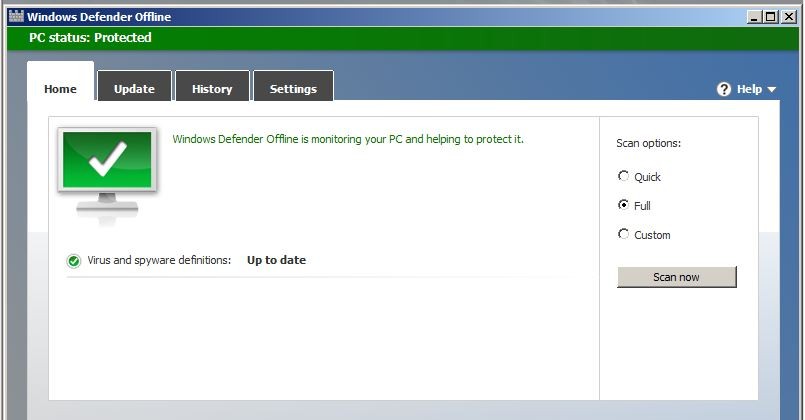Click the Help question mark icon
Image resolution: width=805 pixels, height=420 pixels.
click(723, 89)
